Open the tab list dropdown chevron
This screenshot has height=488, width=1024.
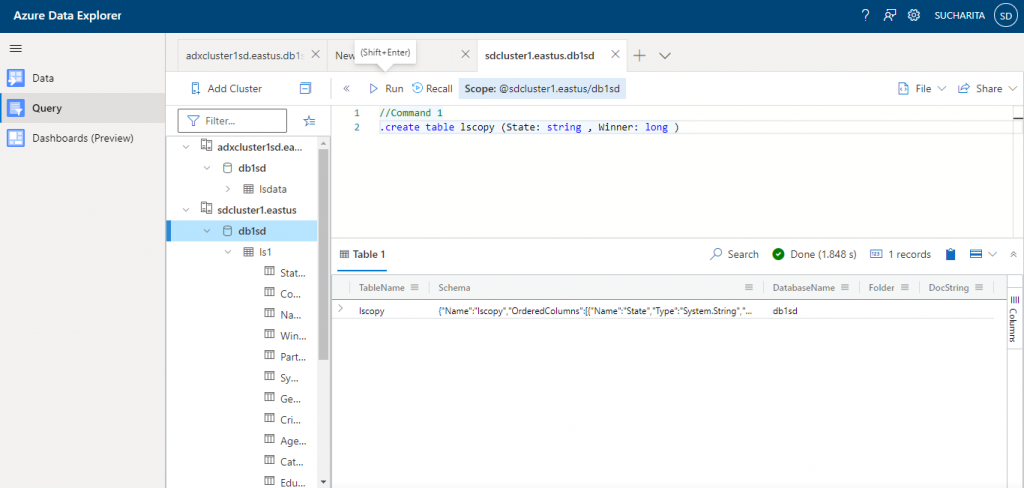tap(665, 55)
